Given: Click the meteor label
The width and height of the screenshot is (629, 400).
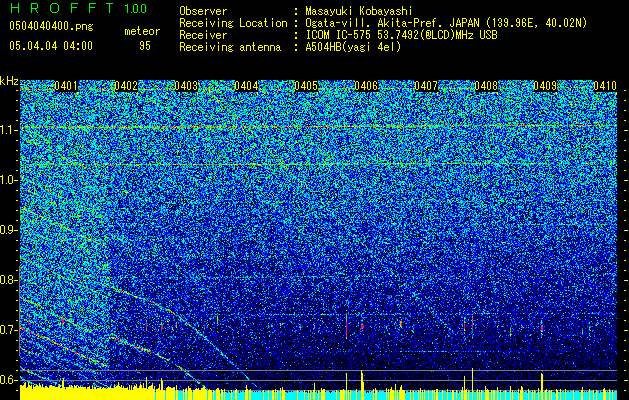Looking at the screenshot, I should [x=142, y=31].
